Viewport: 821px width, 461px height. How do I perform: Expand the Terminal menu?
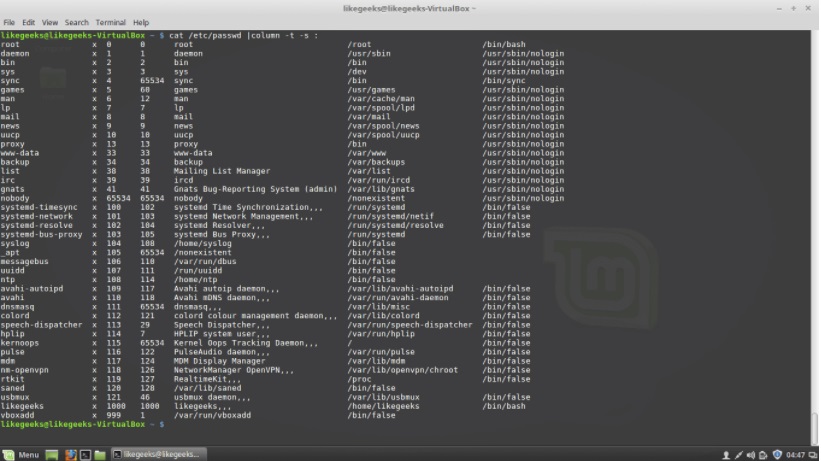point(110,22)
